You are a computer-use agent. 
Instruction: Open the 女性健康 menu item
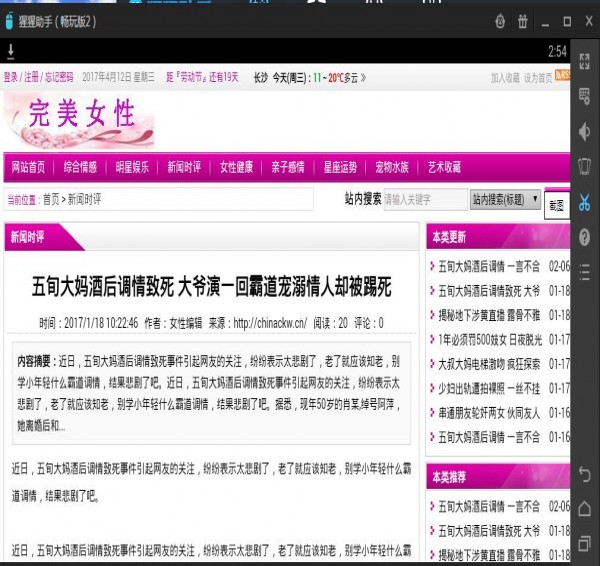tap(236, 167)
